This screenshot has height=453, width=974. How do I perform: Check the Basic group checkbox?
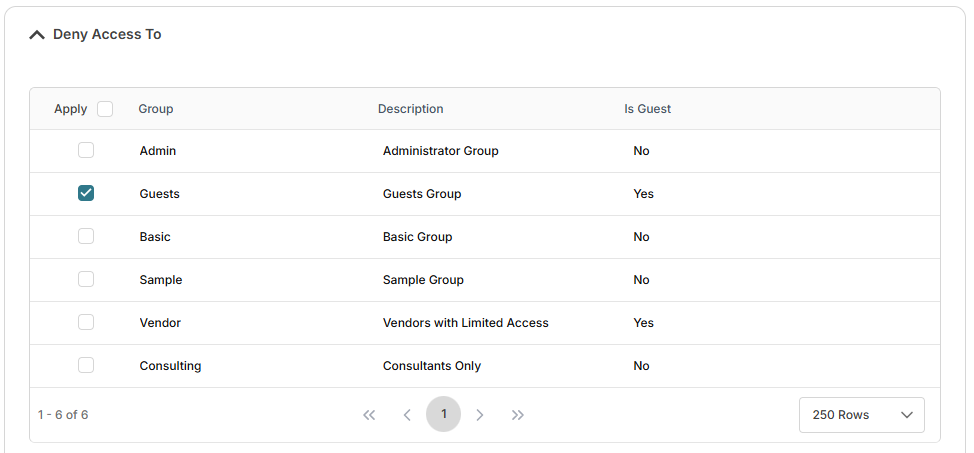[86, 237]
